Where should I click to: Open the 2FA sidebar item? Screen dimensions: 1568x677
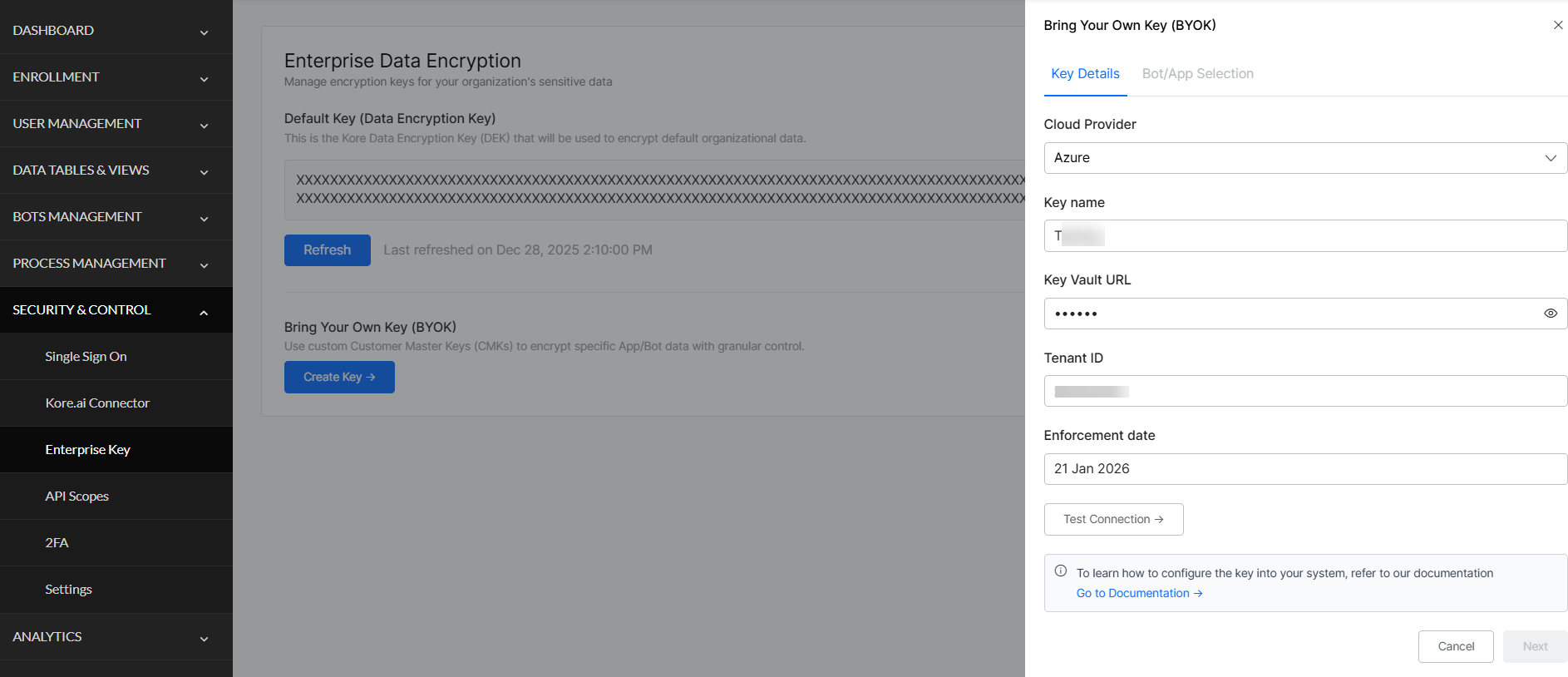click(x=57, y=543)
